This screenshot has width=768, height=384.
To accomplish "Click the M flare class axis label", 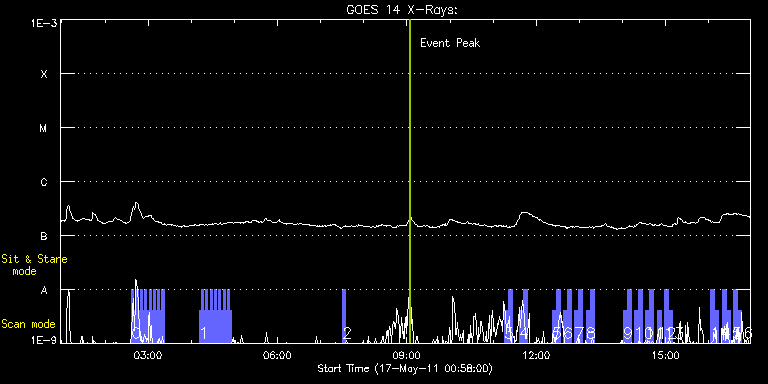I will [x=44, y=128].
